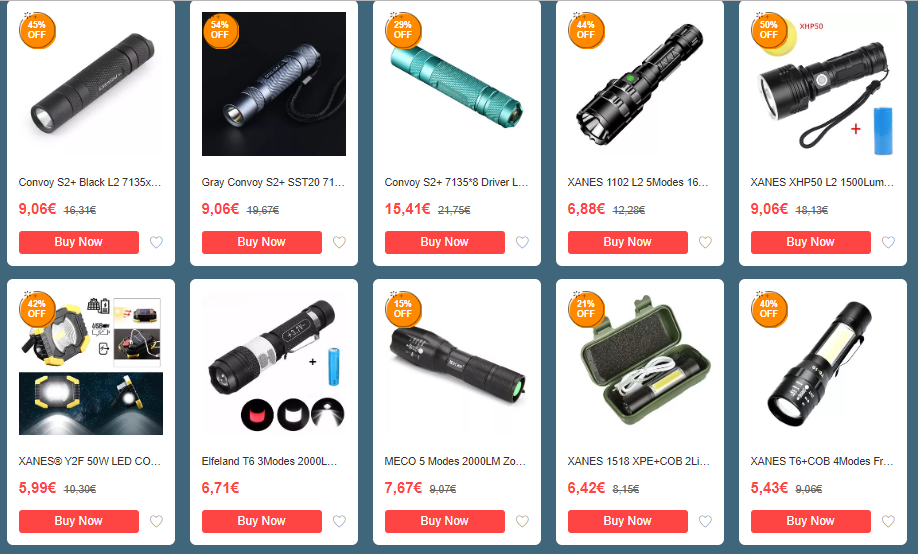This screenshot has height=554, width=918.
Task: Toggle heart for XANES Y2F 50W LED
Action: click(156, 521)
